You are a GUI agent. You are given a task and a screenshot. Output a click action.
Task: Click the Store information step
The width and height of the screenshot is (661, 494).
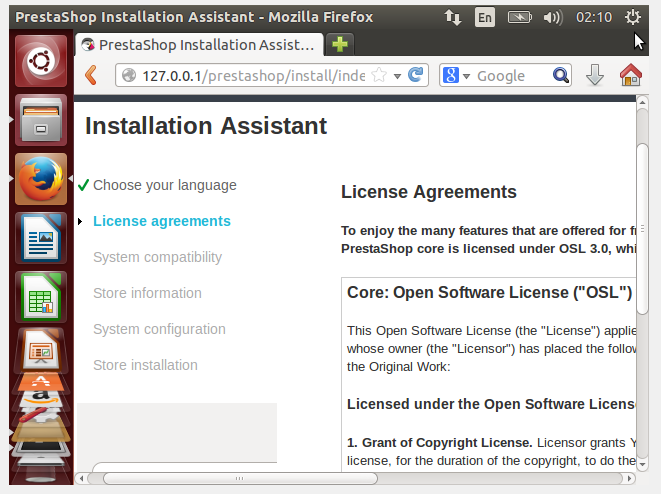click(147, 293)
